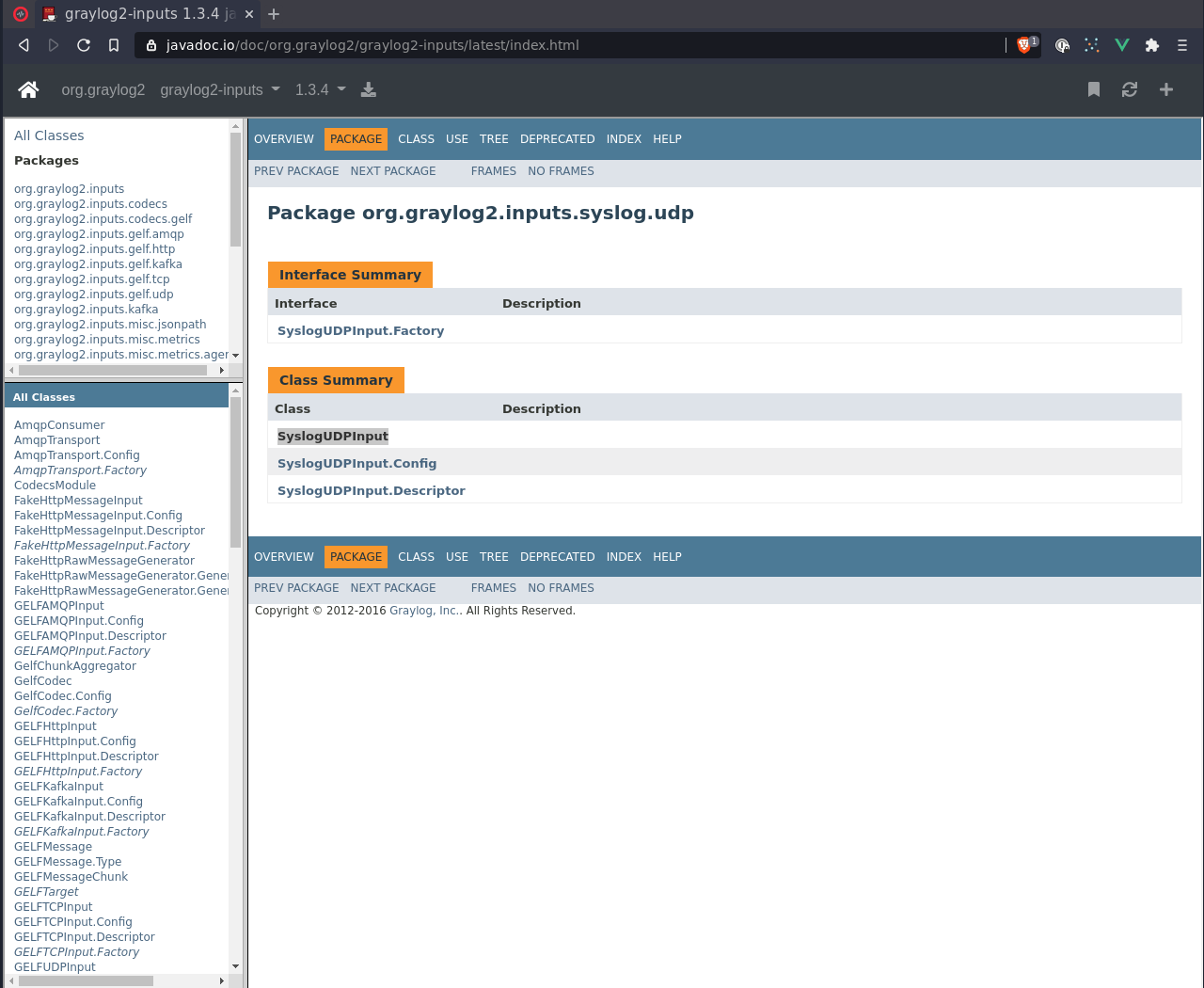The image size is (1204, 988).
Task: Open the SyslogUDPInput.Config class
Action: [356, 464]
